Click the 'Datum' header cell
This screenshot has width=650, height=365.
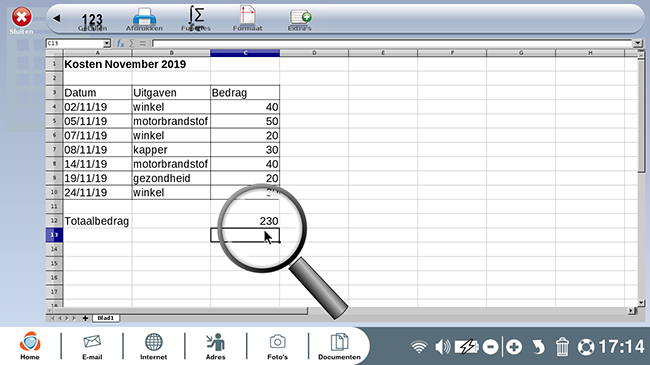point(97,92)
